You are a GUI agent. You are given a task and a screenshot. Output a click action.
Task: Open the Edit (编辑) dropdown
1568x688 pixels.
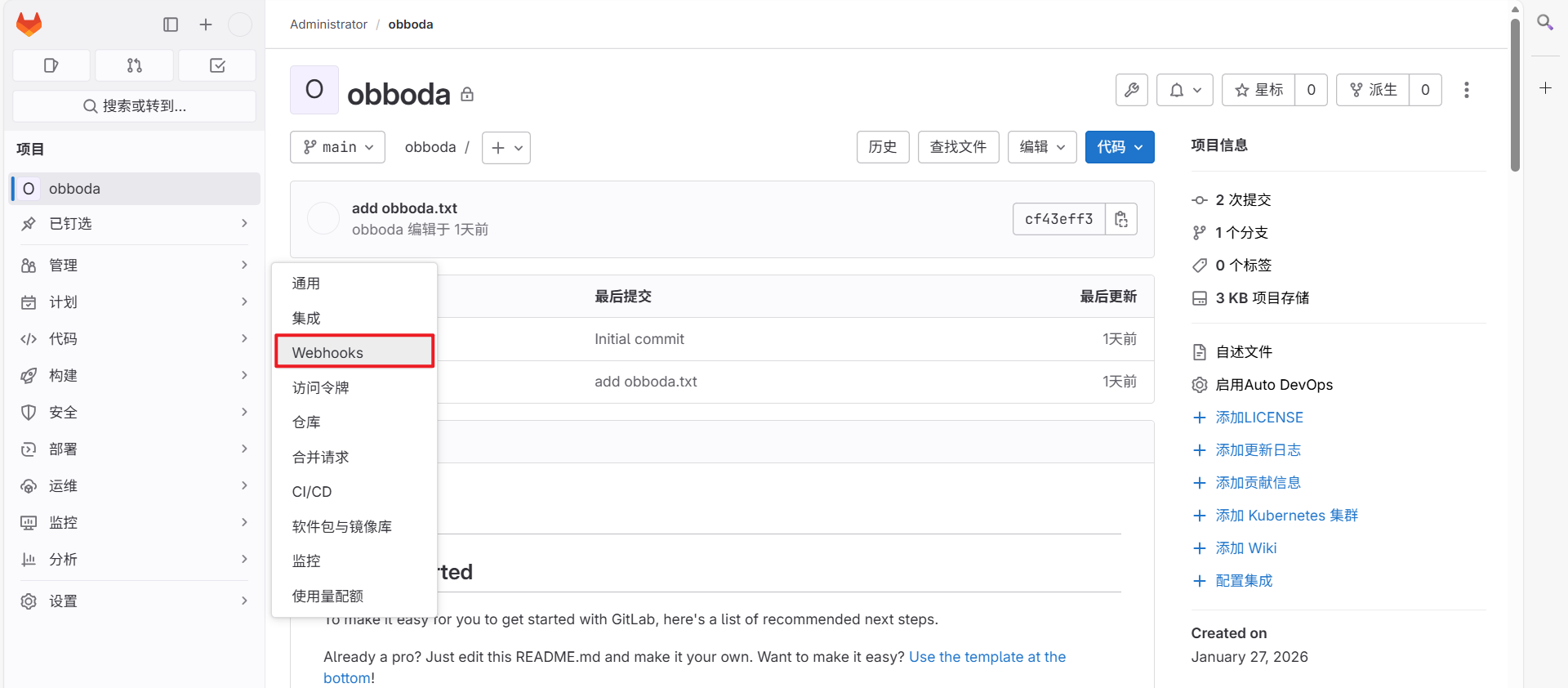pyautogui.click(x=1042, y=147)
